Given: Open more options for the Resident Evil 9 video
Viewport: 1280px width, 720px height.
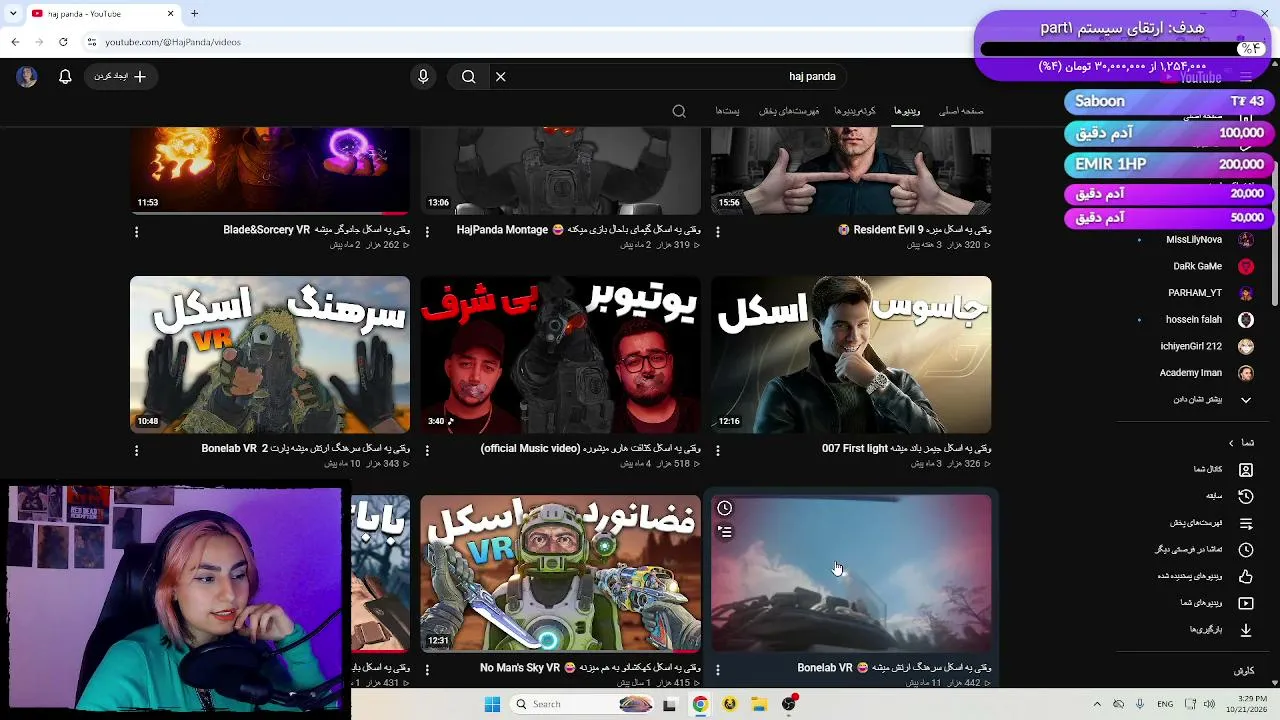Looking at the screenshot, I should pyautogui.click(x=718, y=232).
